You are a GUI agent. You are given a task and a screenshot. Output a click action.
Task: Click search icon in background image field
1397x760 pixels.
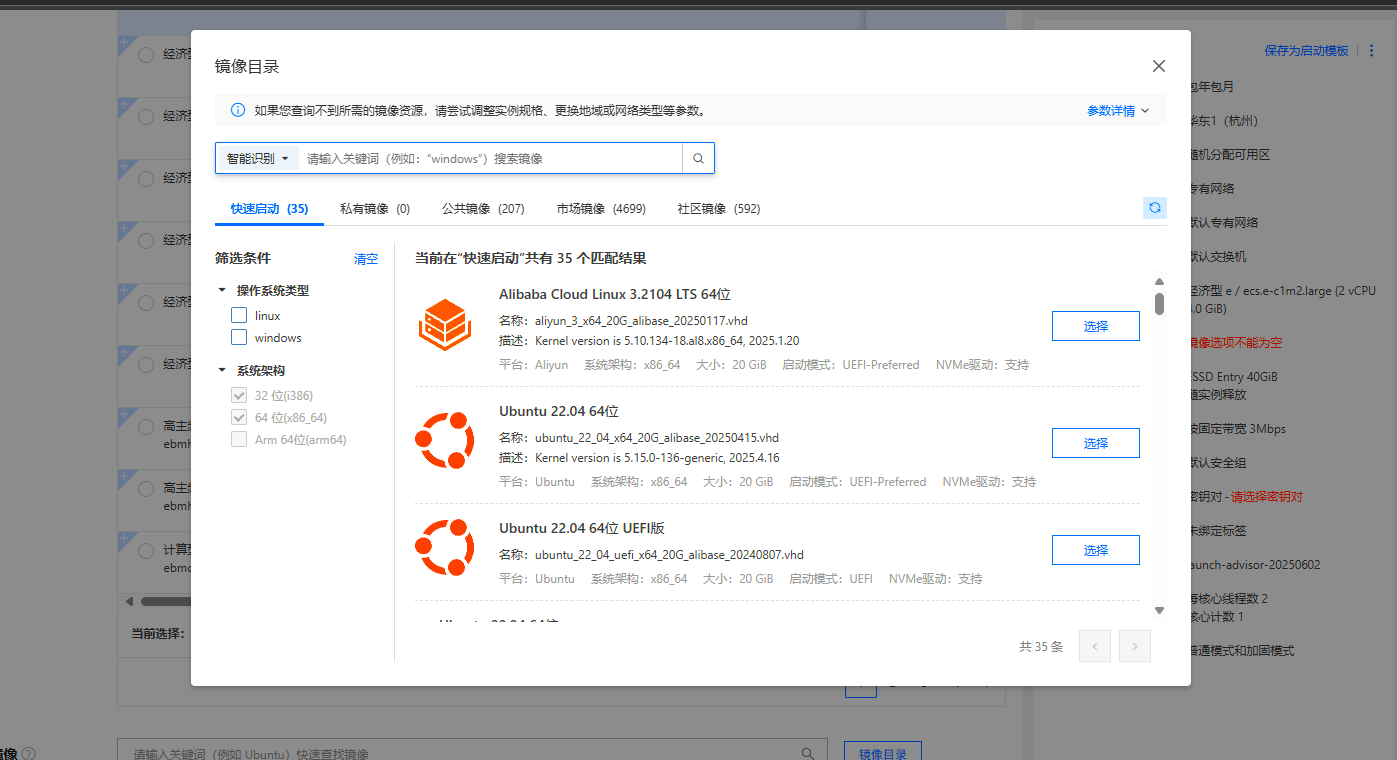click(808, 753)
